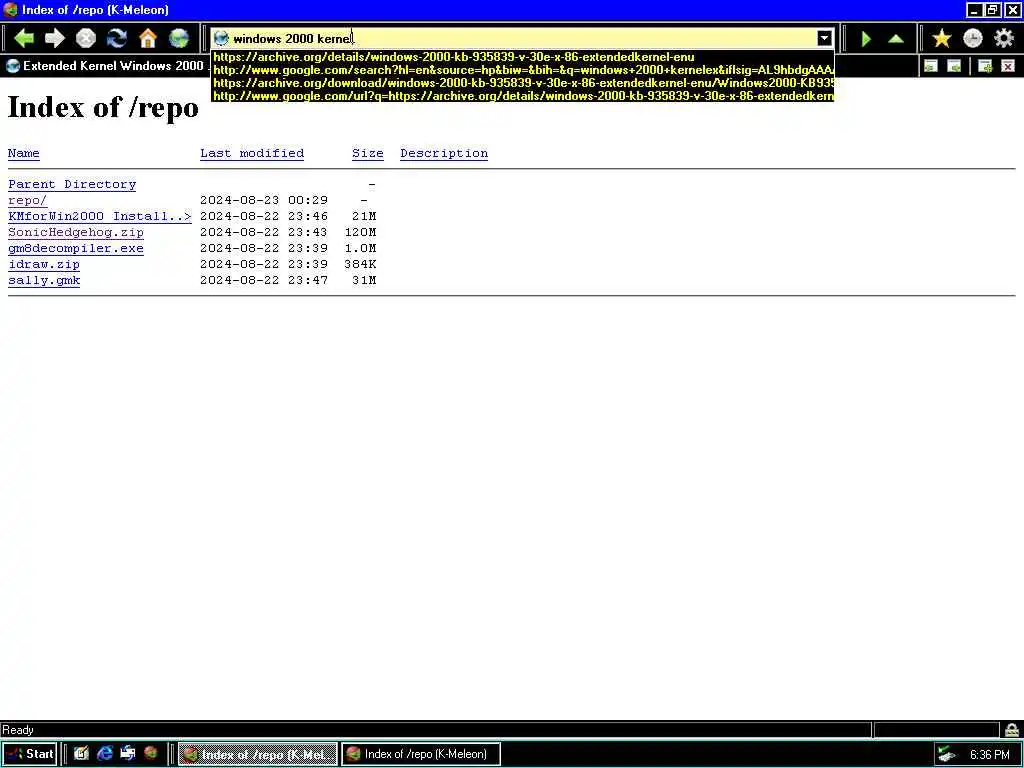The width and height of the screenshot is (1024, 768).
Task: Go forward with the right arrow icon
Action: tap(55, 39)
